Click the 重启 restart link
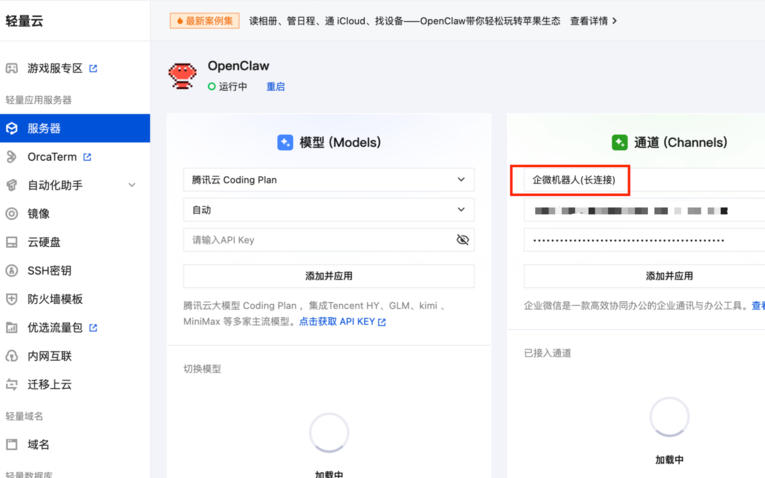This screenshot has height=478, width=765. click(275, 87)
